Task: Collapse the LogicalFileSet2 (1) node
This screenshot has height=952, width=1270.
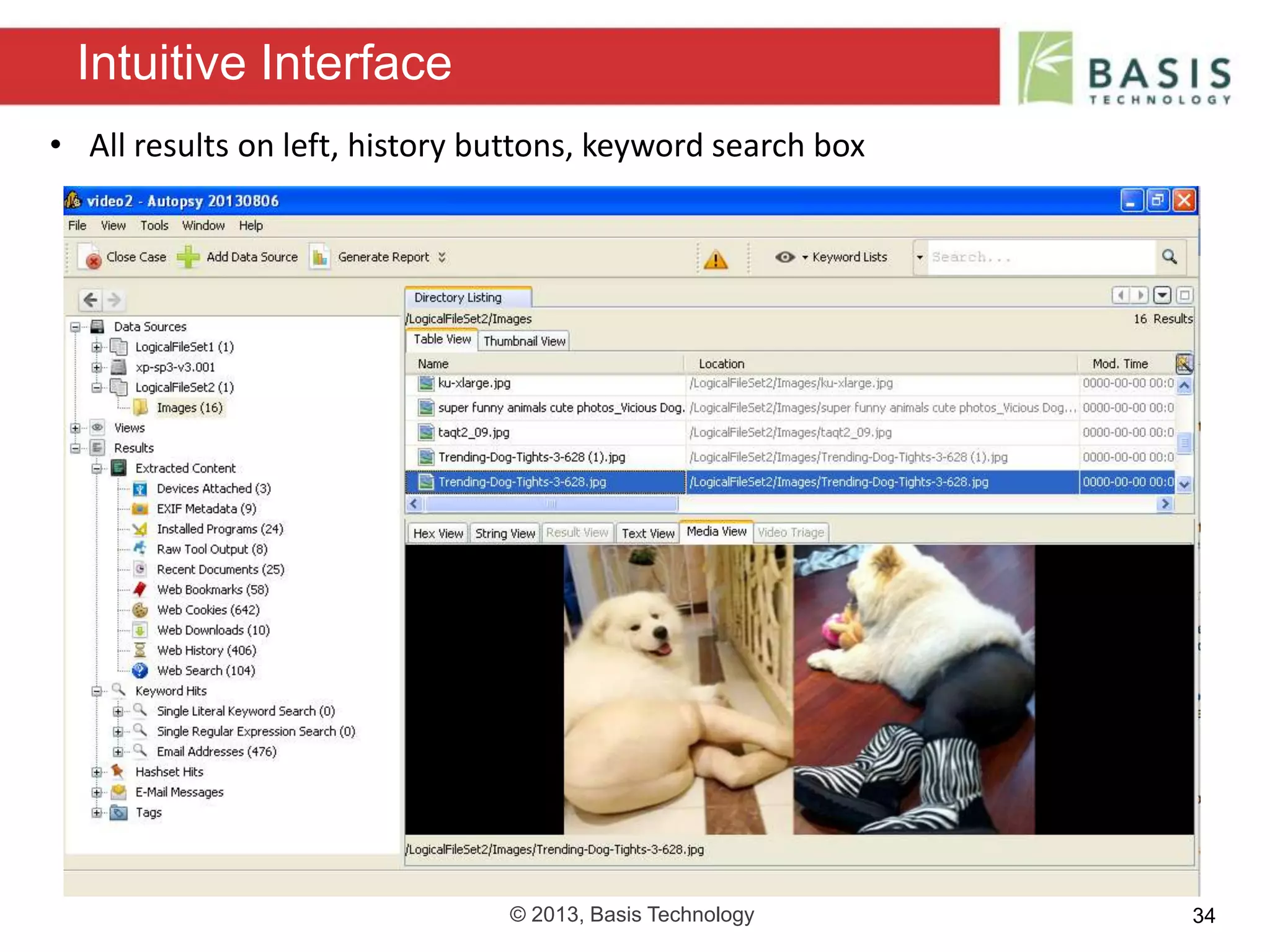Action: [x=97, y=387]
